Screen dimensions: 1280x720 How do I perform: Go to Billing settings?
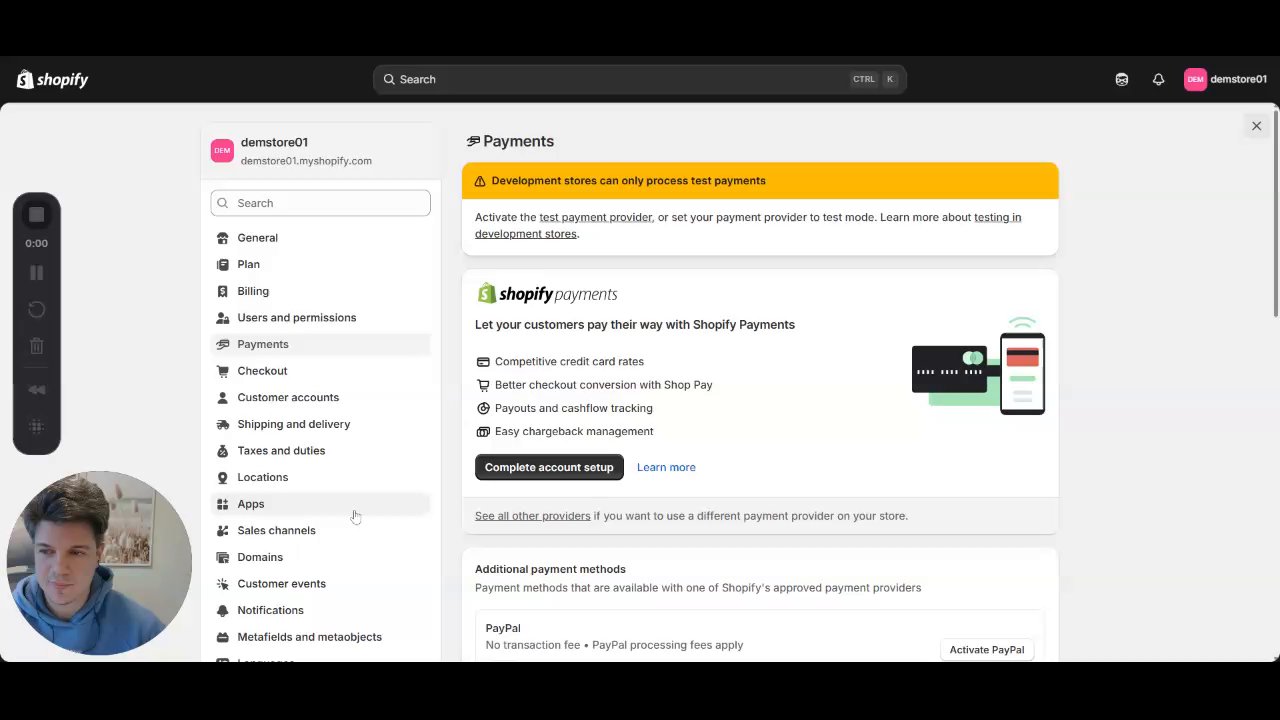(320, 291)
